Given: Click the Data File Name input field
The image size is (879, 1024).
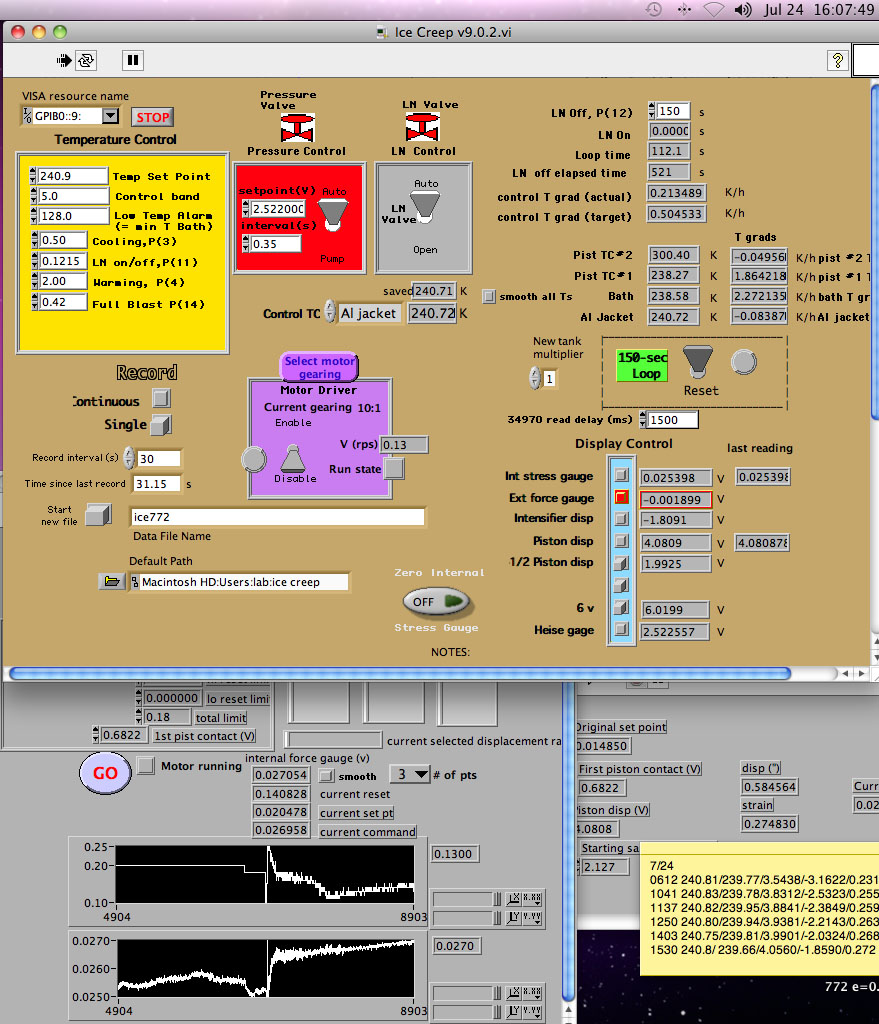Looking at the screenshot, I should coord(277,517).
